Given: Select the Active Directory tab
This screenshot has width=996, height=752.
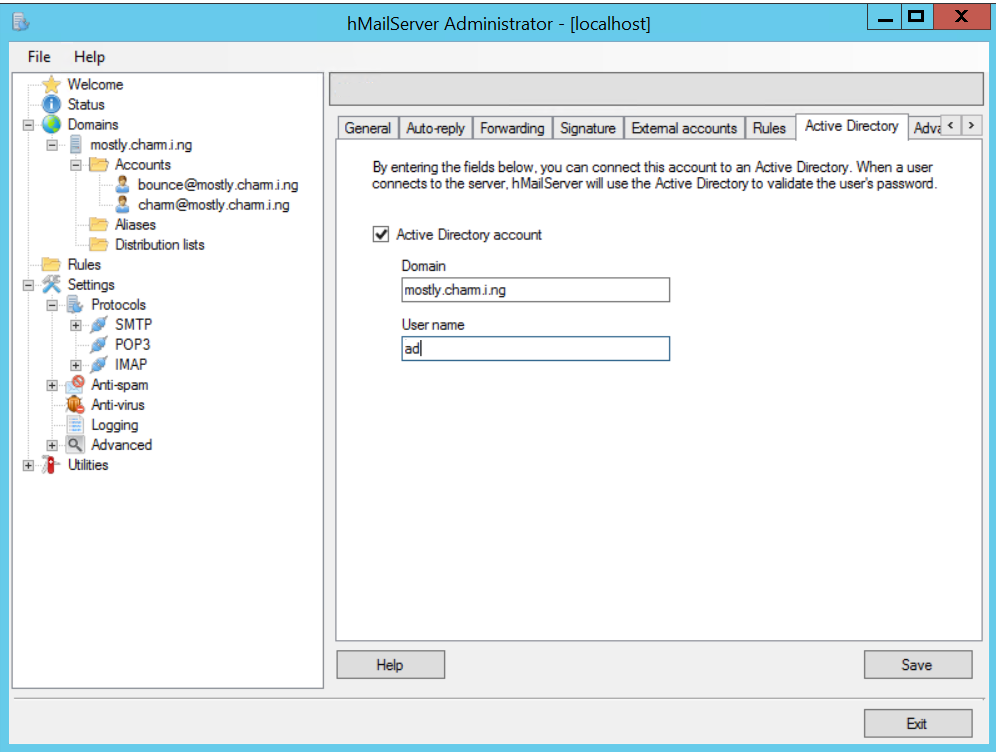Looking at the screenshot, I should (852, 126).
